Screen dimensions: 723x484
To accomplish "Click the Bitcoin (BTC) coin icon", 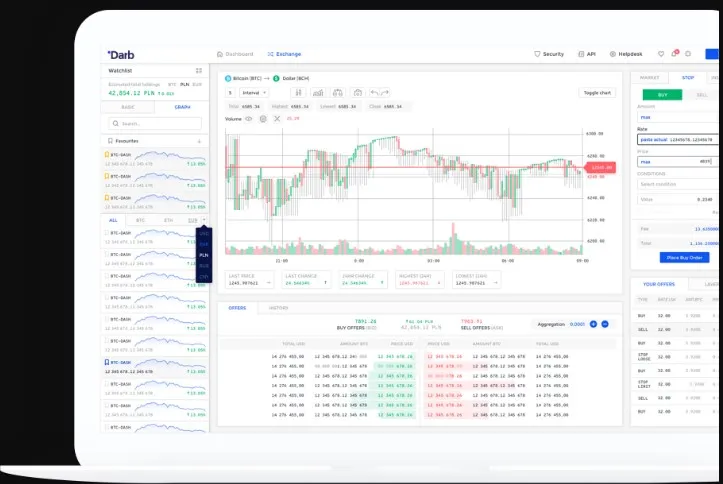I will pyautogui.click(x=228, y=78).
